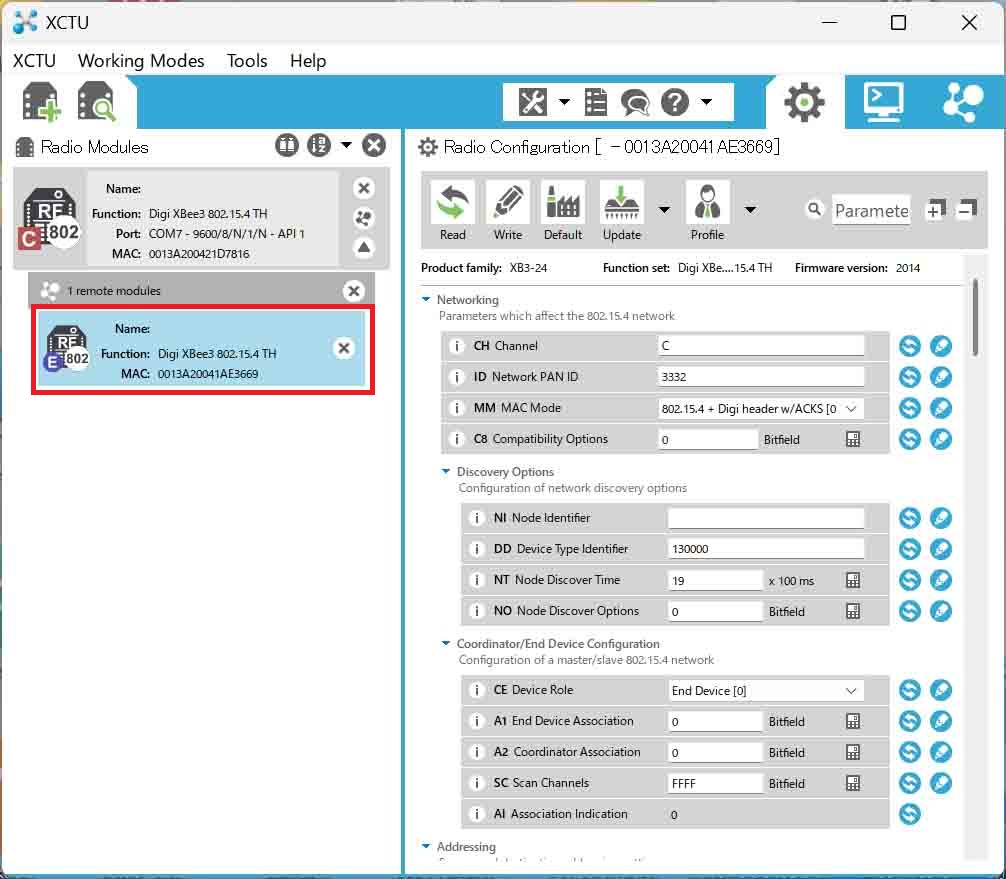1006x879 pixels.
Task: Open calculator for C8 Compatibility Options
Action: point(853,439)
